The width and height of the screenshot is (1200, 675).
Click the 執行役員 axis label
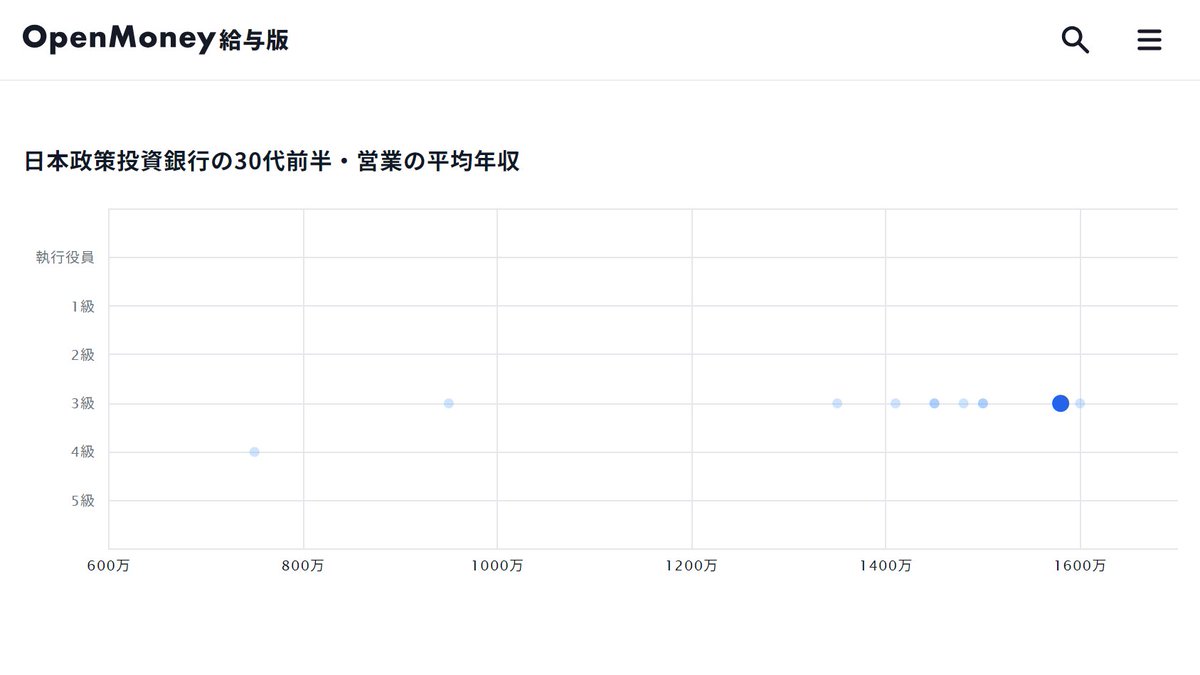coord(65,258)
